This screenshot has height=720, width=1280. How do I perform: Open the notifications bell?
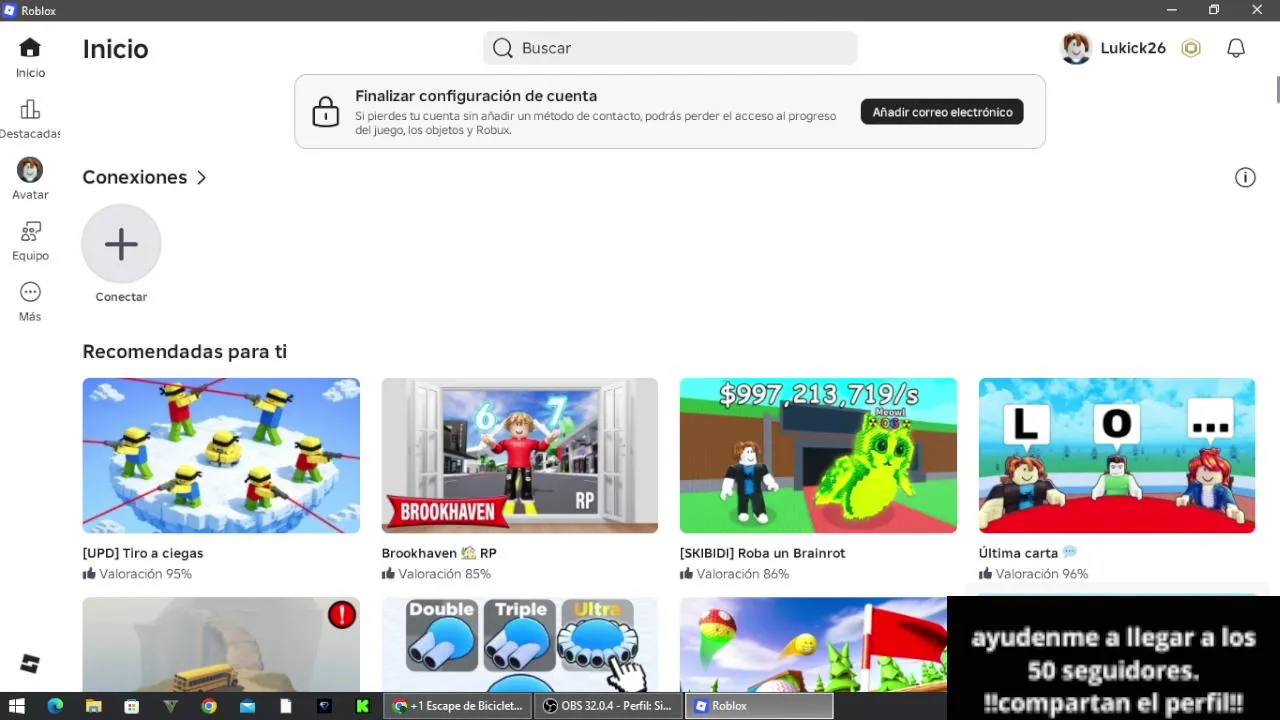[x=1236, y=48]
